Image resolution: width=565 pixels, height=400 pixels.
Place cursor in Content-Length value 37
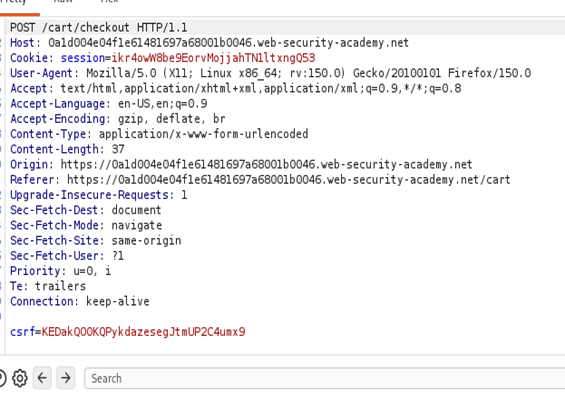[x=118, y=149]
